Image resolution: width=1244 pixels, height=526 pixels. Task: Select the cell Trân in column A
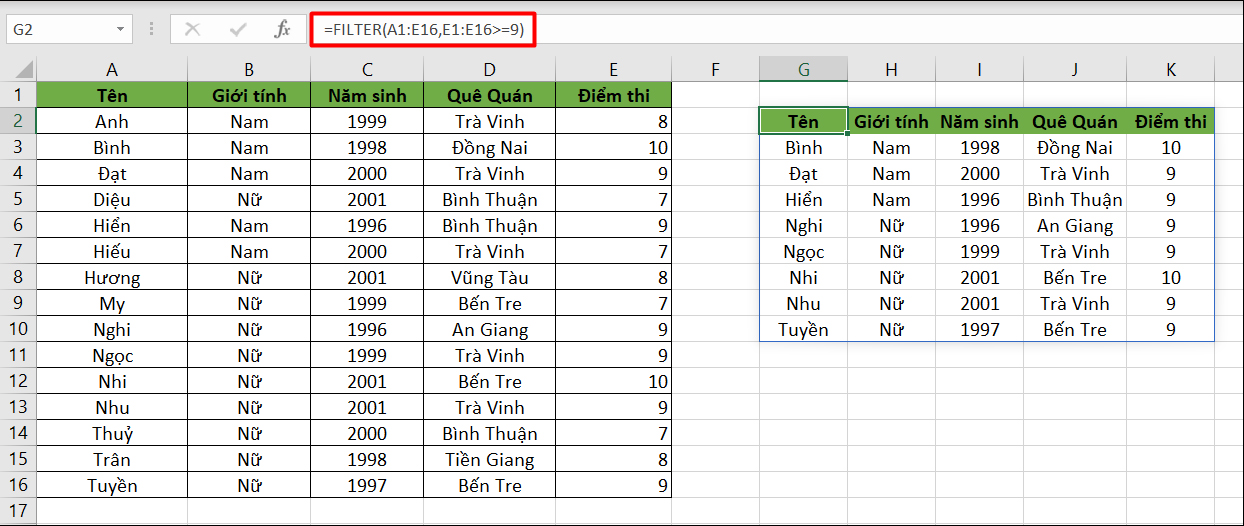pos(112,459)
